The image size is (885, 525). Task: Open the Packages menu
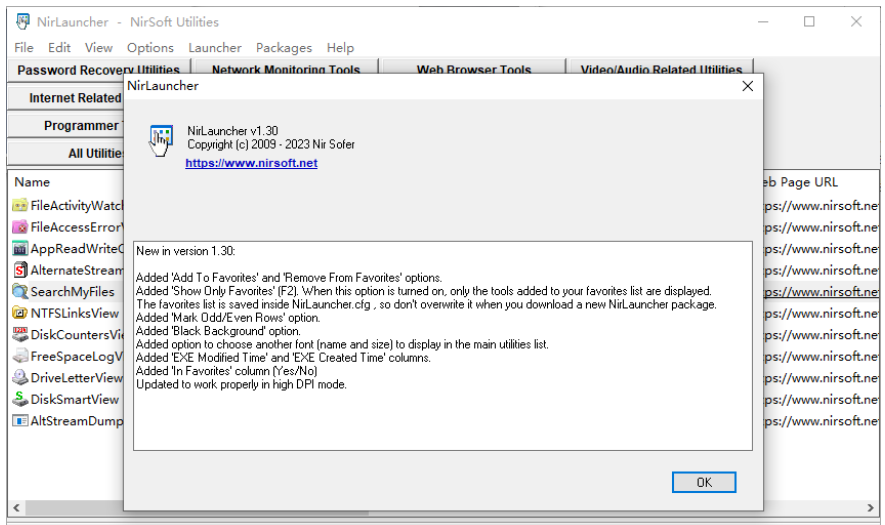click(x=284, y=47)
